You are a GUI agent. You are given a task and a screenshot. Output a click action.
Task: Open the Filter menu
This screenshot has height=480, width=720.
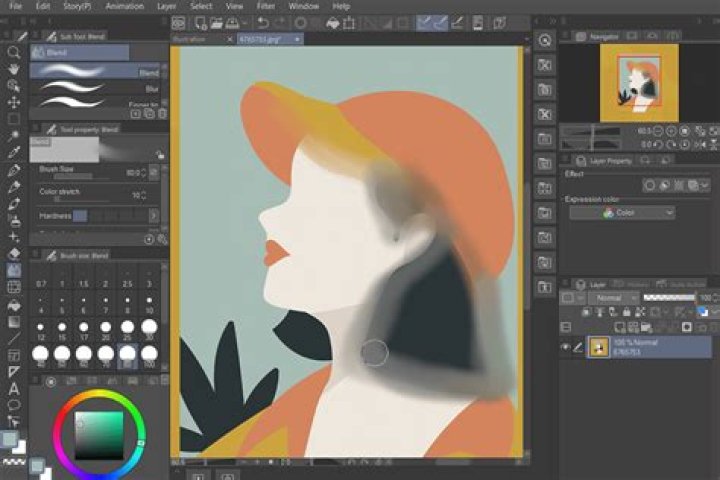264,6
